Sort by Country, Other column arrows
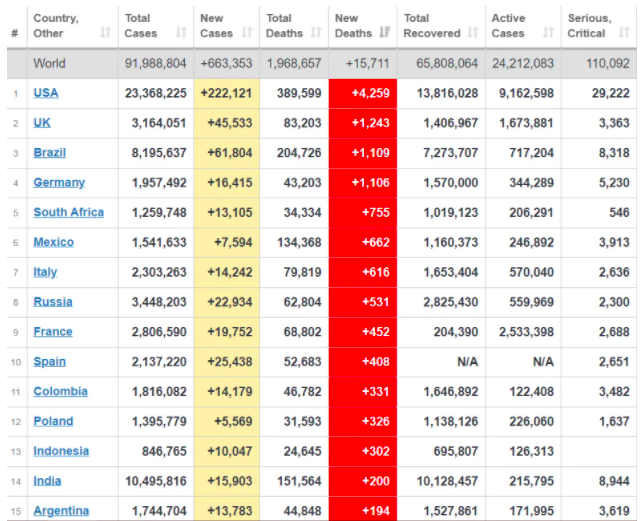The height and width of the screenshot is (521, 640). 105,32
